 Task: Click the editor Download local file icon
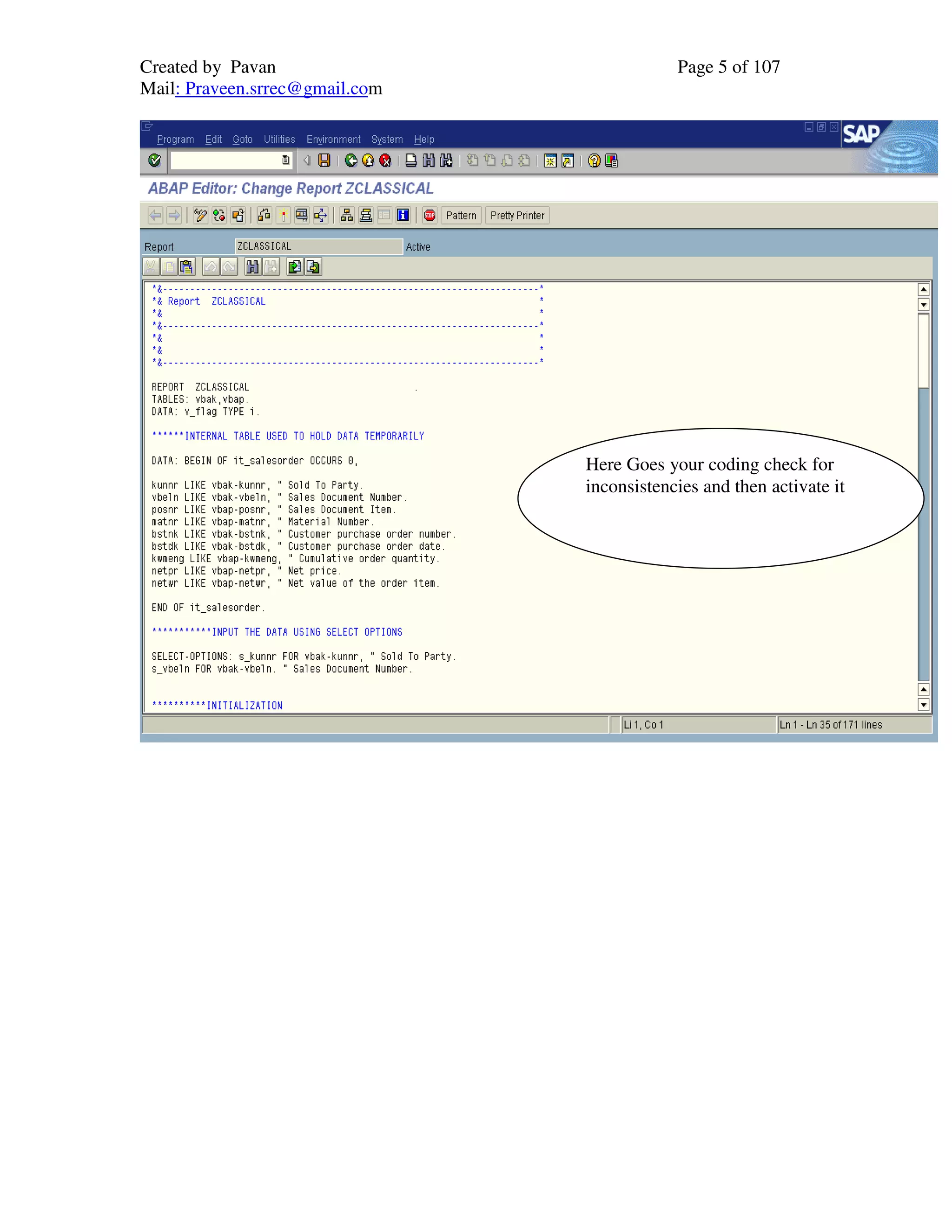click(x=314, y=267)
